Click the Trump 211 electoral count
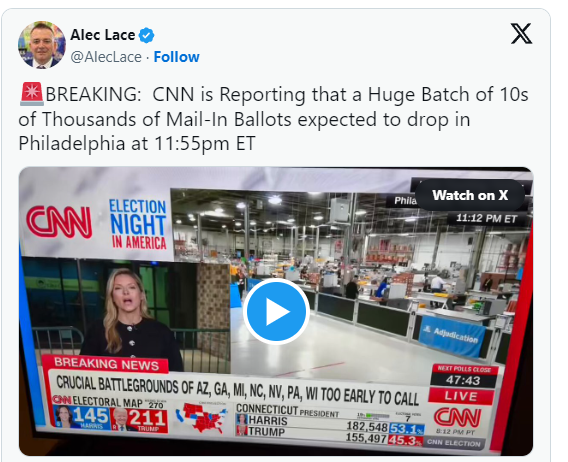The image size is (568, 462). (x=139, y=420)
